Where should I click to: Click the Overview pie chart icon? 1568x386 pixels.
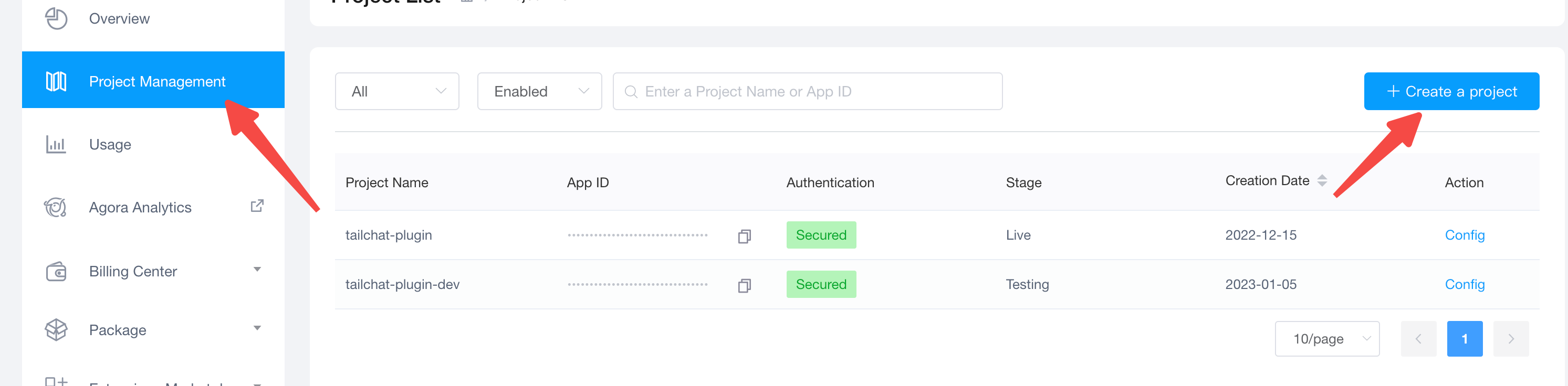point(56,18)
